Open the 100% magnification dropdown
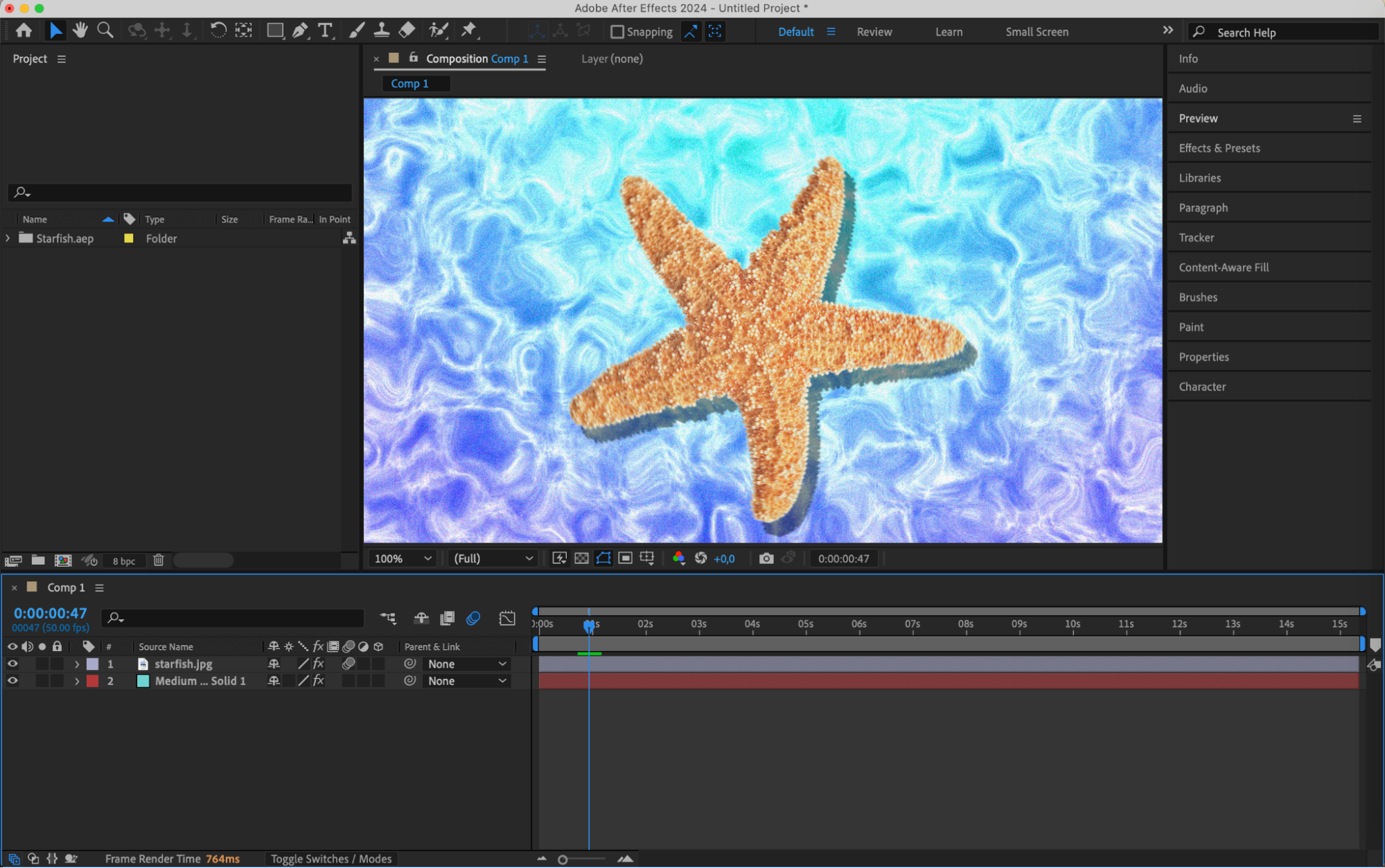1385x868 pixels. click(x=403, y=558)
